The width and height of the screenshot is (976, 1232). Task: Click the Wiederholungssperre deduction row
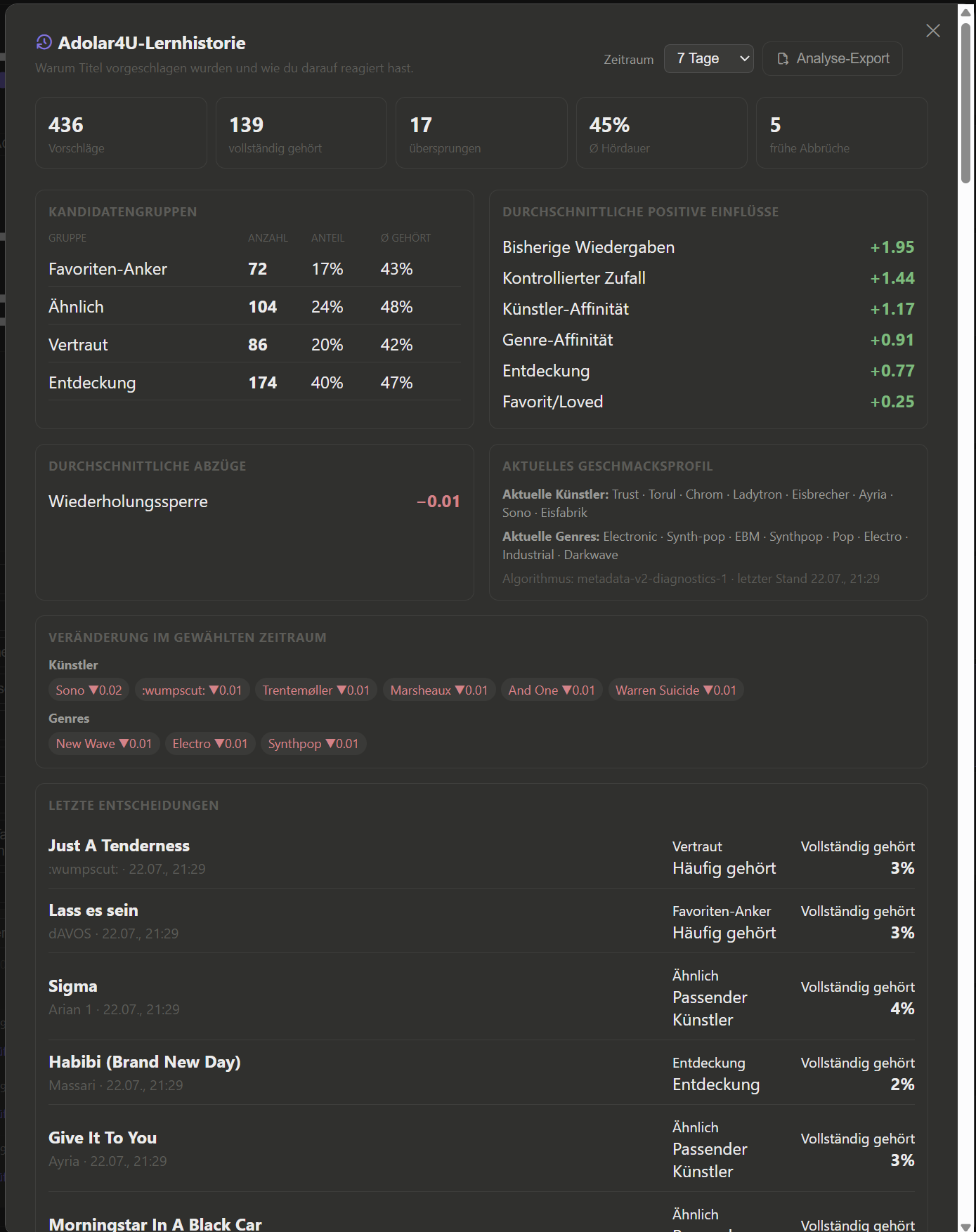[254, 502]
